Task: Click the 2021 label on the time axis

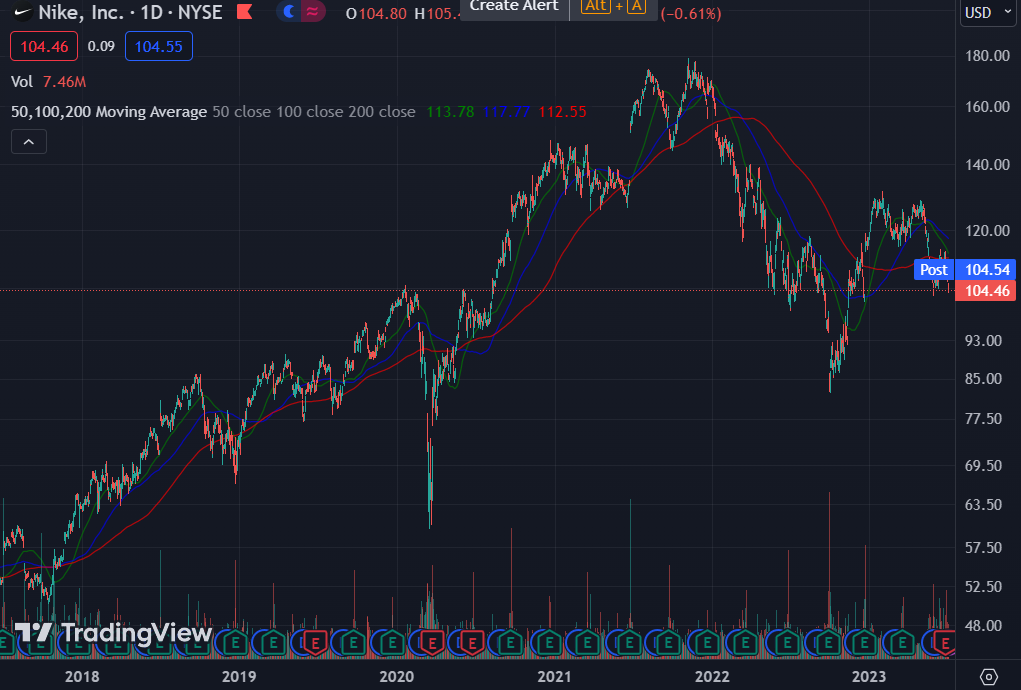Action: pyautogui.click(x=554, y=677)
